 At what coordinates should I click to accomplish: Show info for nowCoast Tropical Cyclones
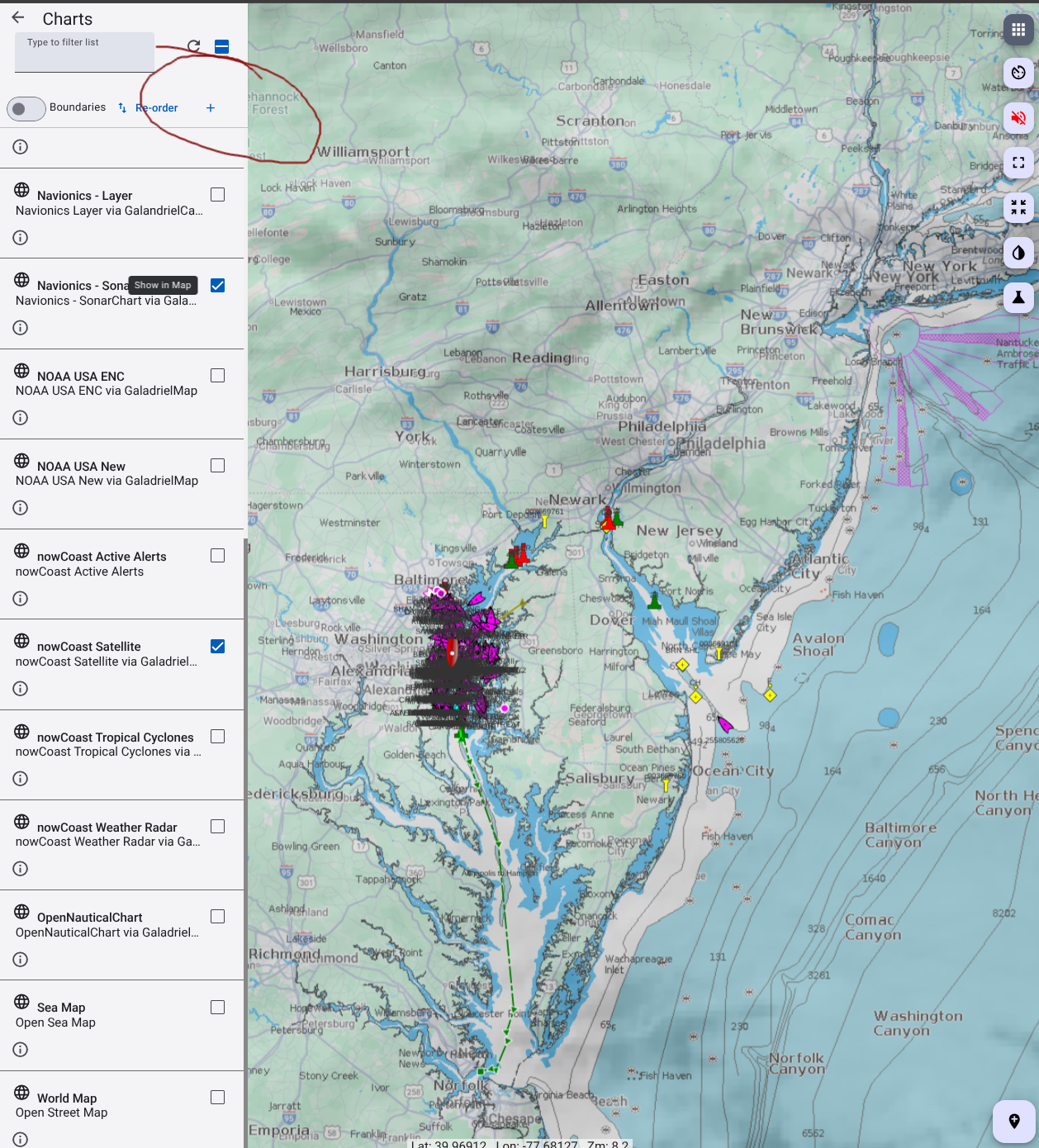click(x=21, y=779)
